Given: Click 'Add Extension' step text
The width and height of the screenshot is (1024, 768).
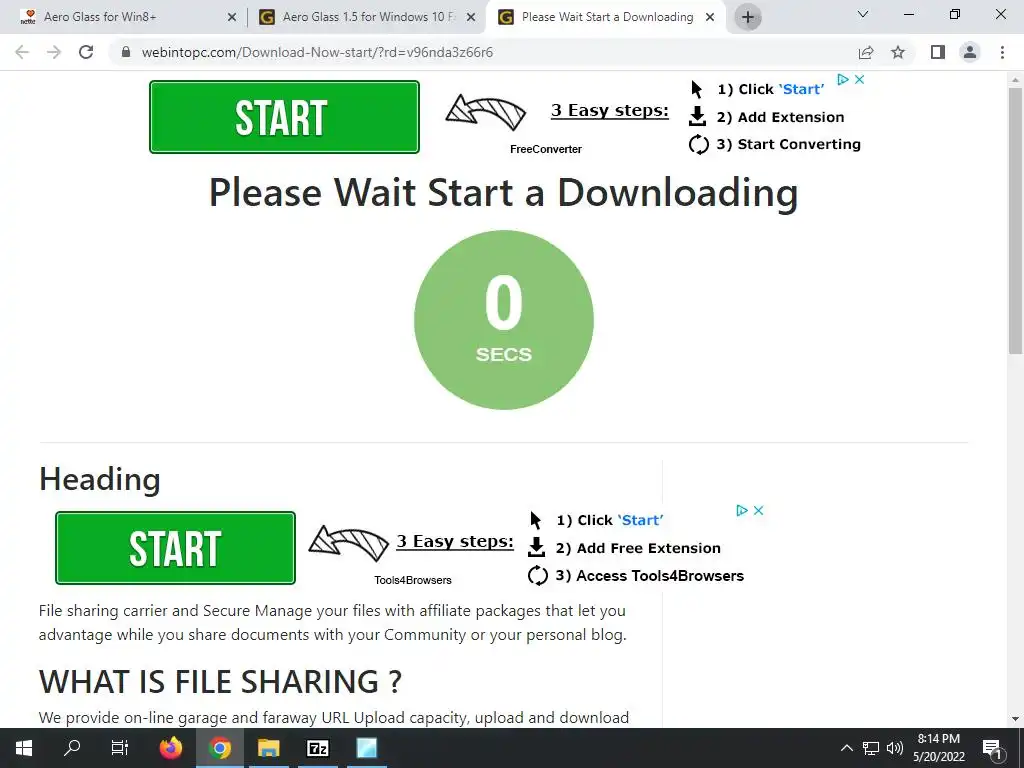Looking at the screenshot, I should coord(791,118).
